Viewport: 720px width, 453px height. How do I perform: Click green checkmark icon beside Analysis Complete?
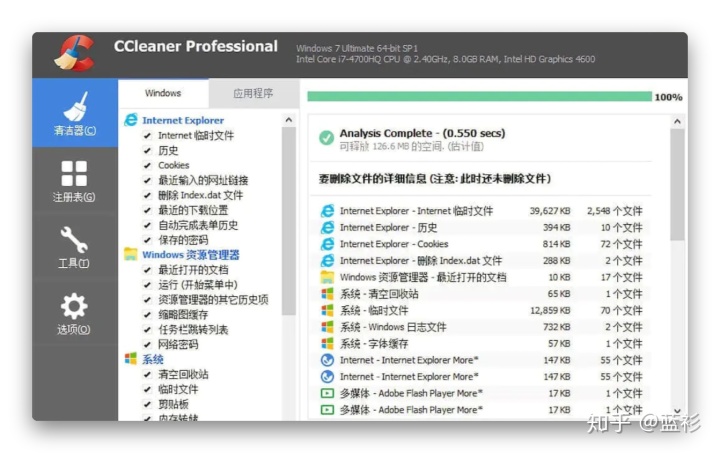pos(326,138)
